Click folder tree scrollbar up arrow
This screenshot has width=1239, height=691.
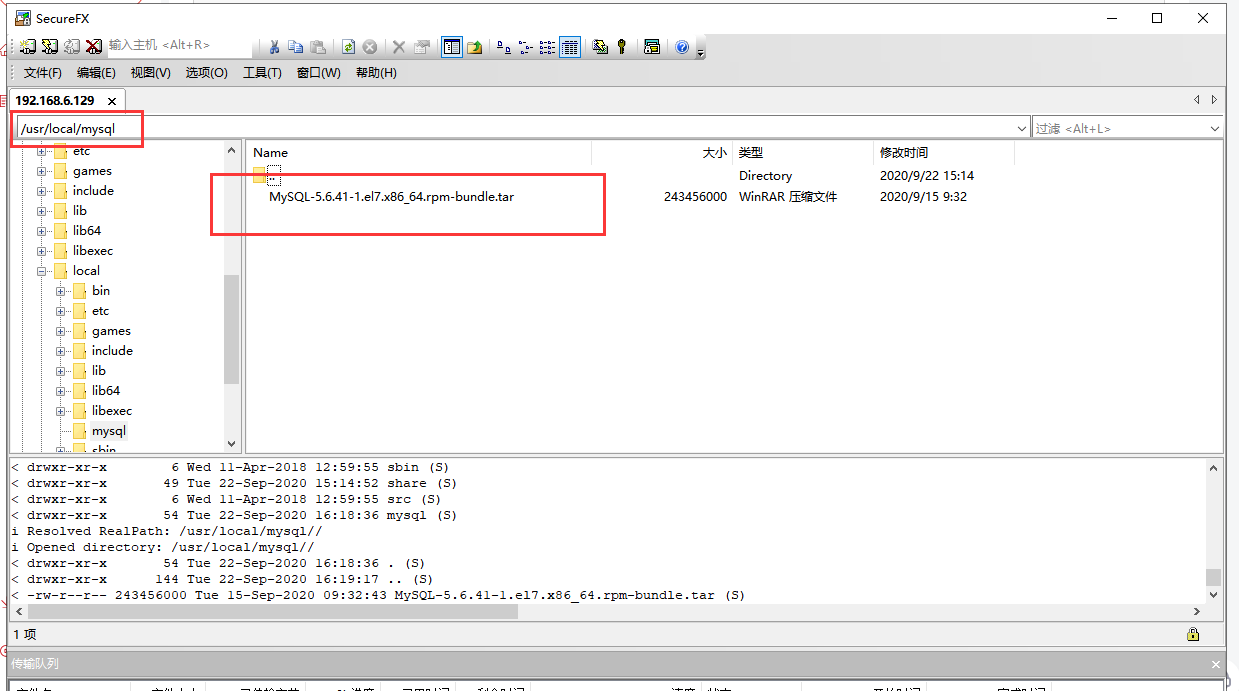(232, 149)
